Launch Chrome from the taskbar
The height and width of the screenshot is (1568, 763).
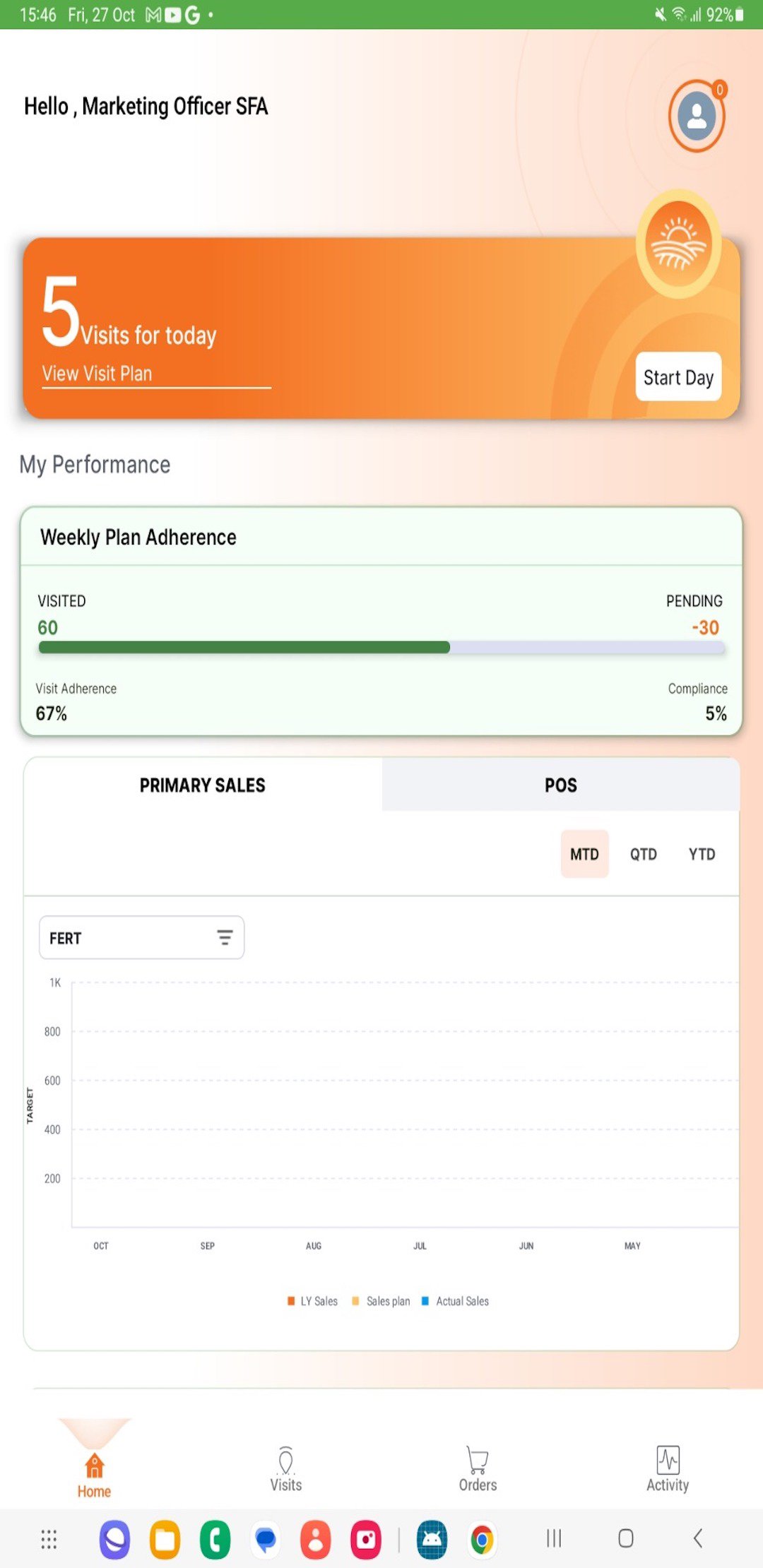click(482, 1539)
